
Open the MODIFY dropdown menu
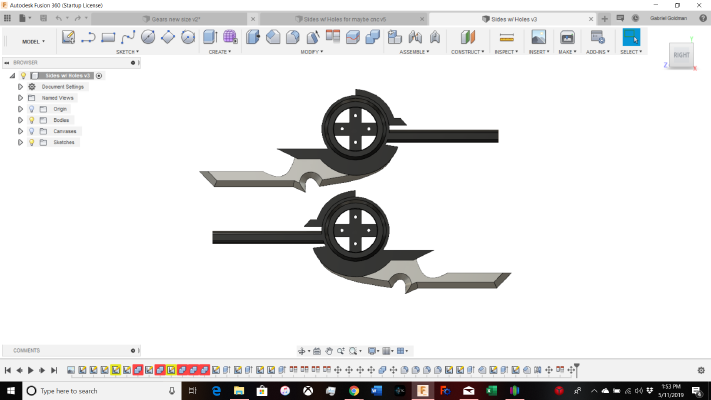coord(312,52)
